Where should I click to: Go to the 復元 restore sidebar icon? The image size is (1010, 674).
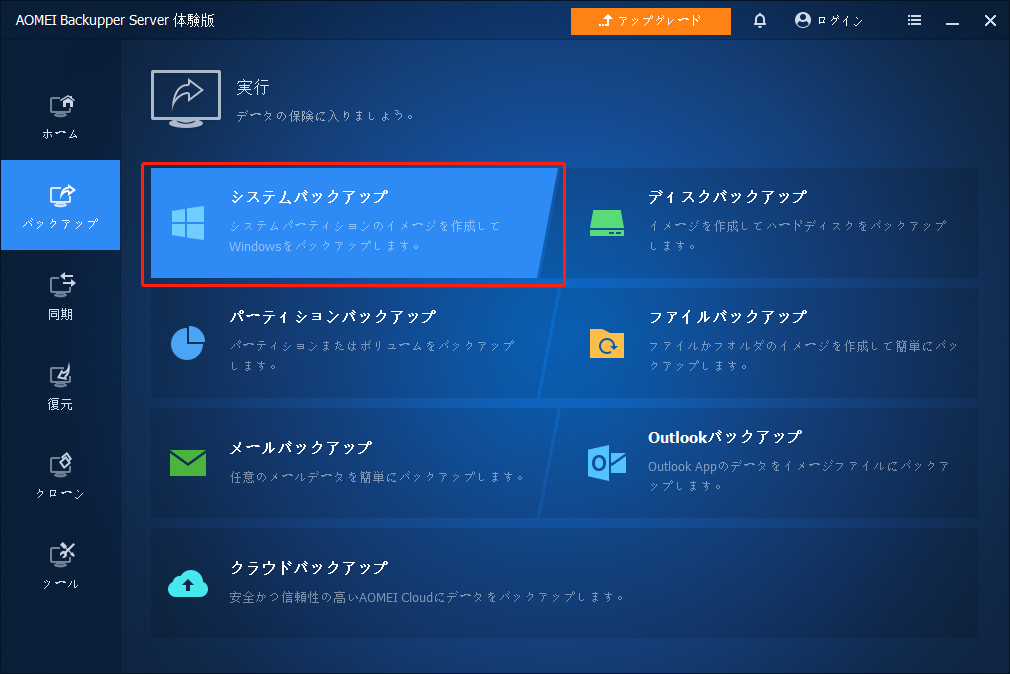tap(61, 376)
